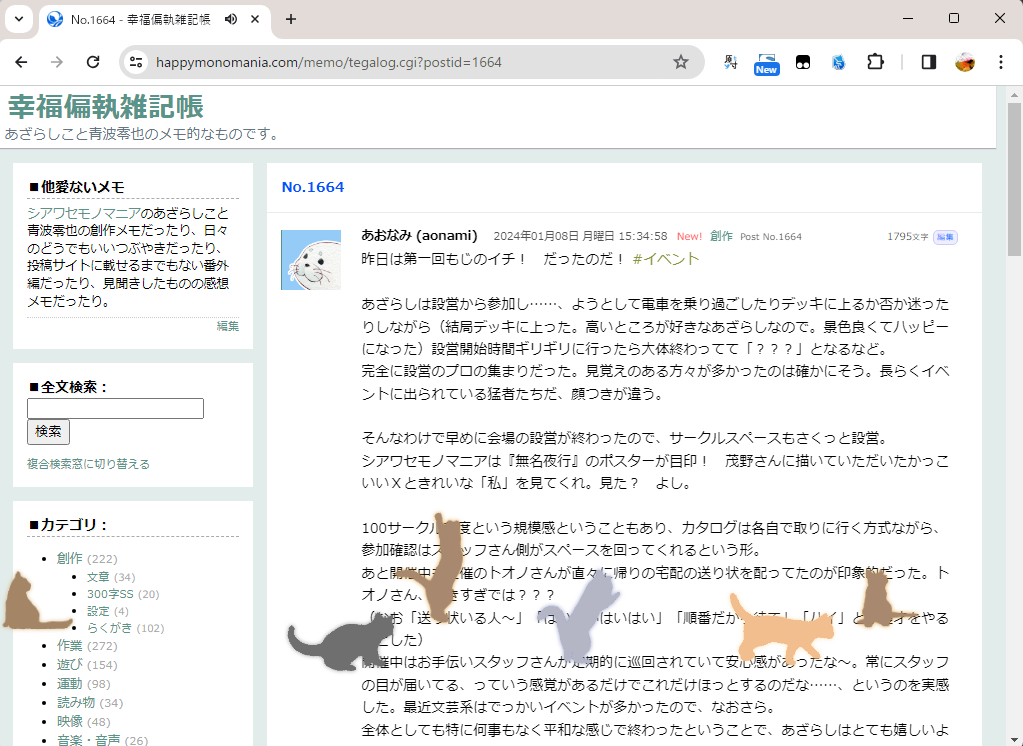Click the #イベント hashtag link

(x=665, y=259)
